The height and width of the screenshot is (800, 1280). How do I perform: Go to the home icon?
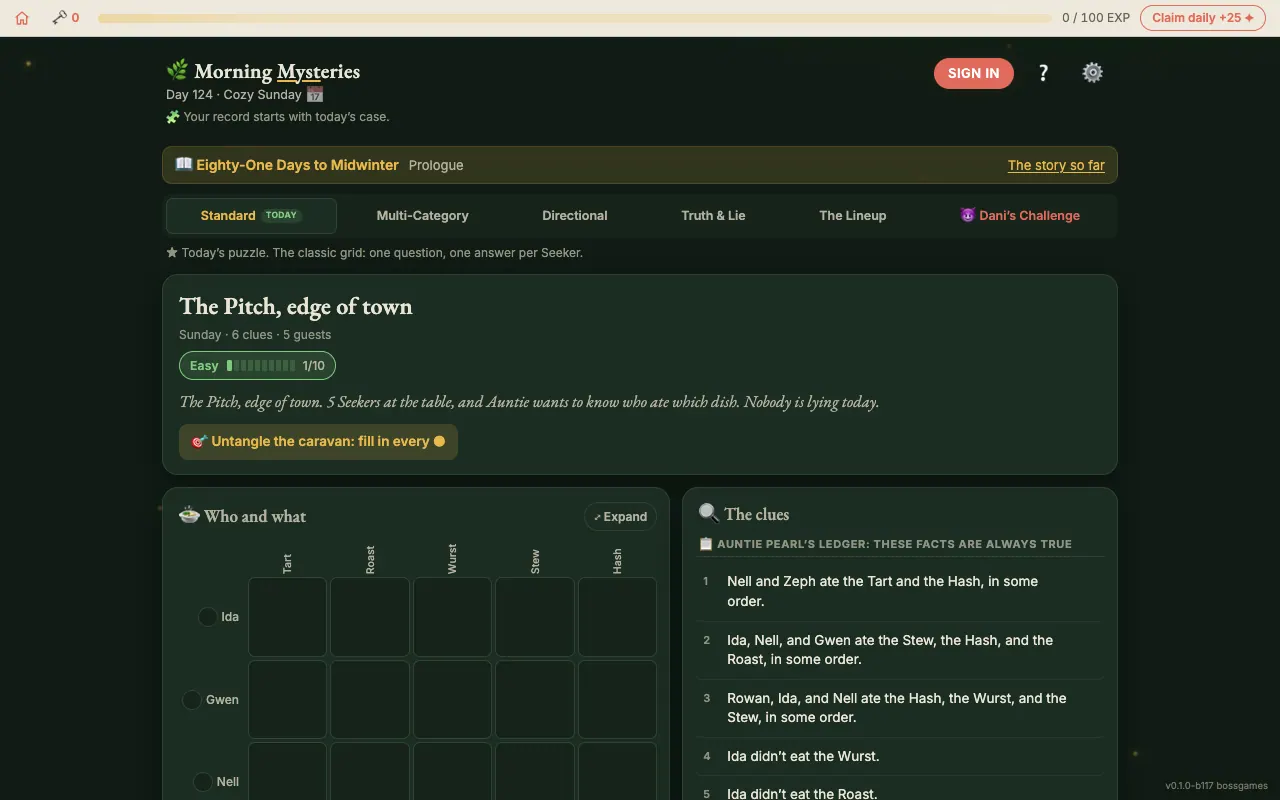[x=22, y=18]
